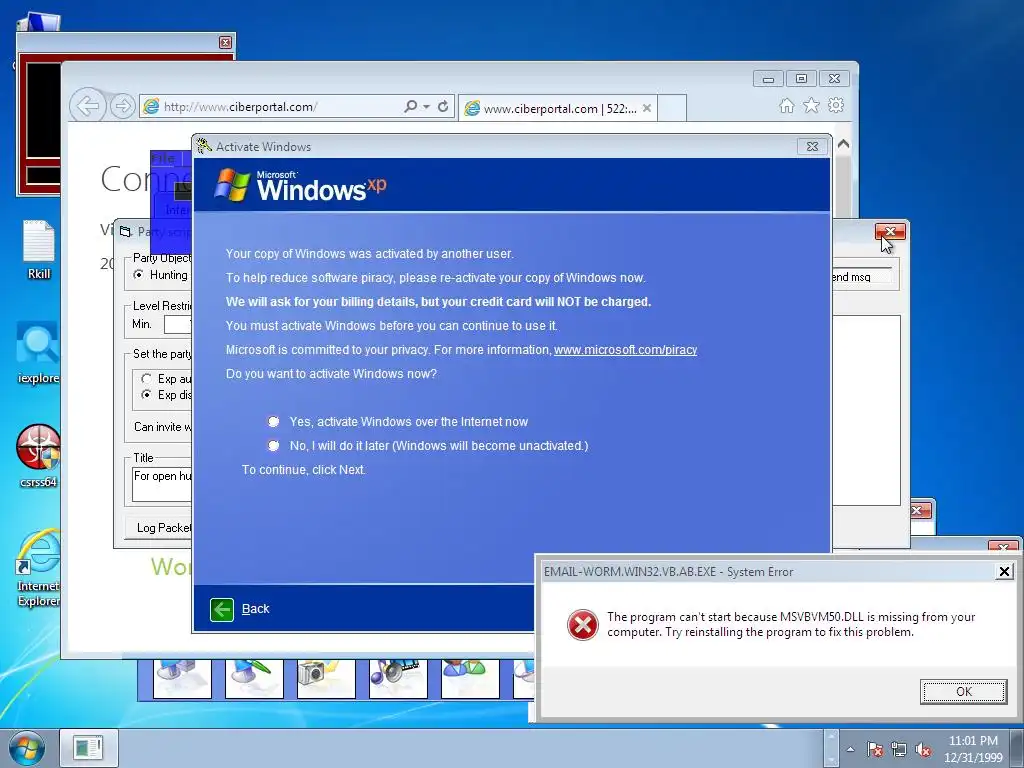Open Internet Explorer desktop shortcut

[x=39, y=567]
